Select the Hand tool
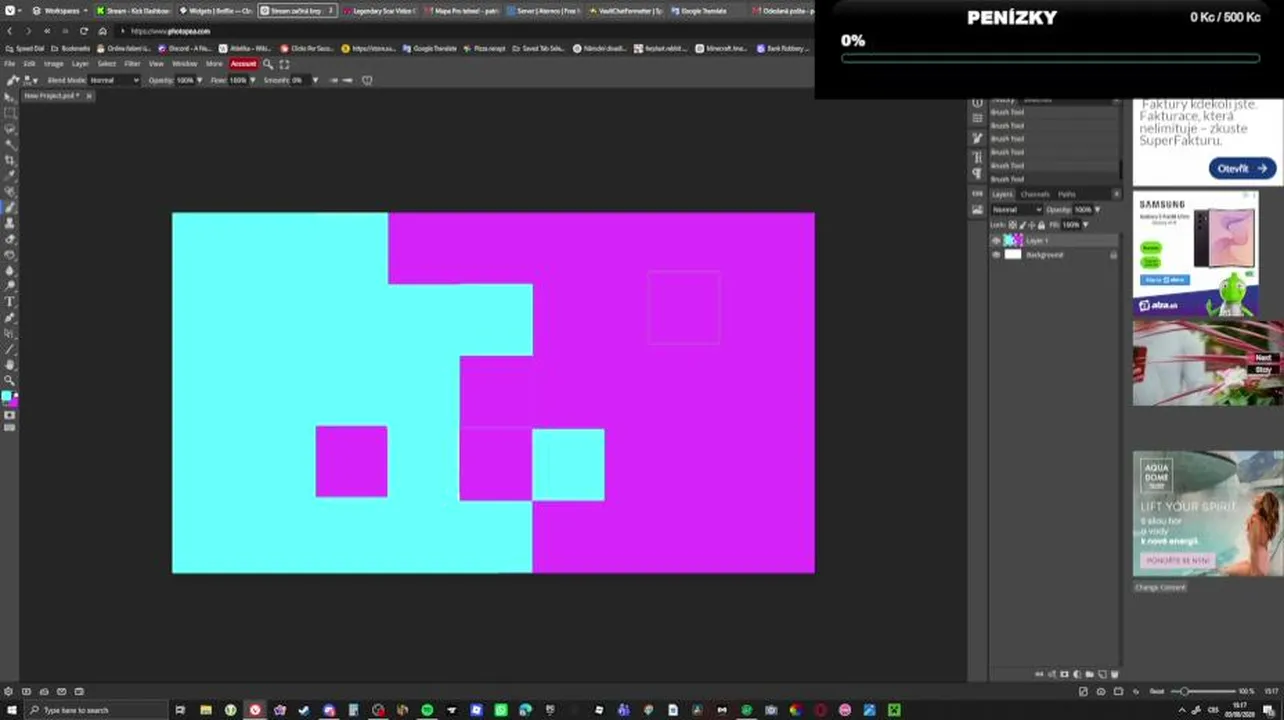This screenshot has height=720, width=1284. pos(10,364)
